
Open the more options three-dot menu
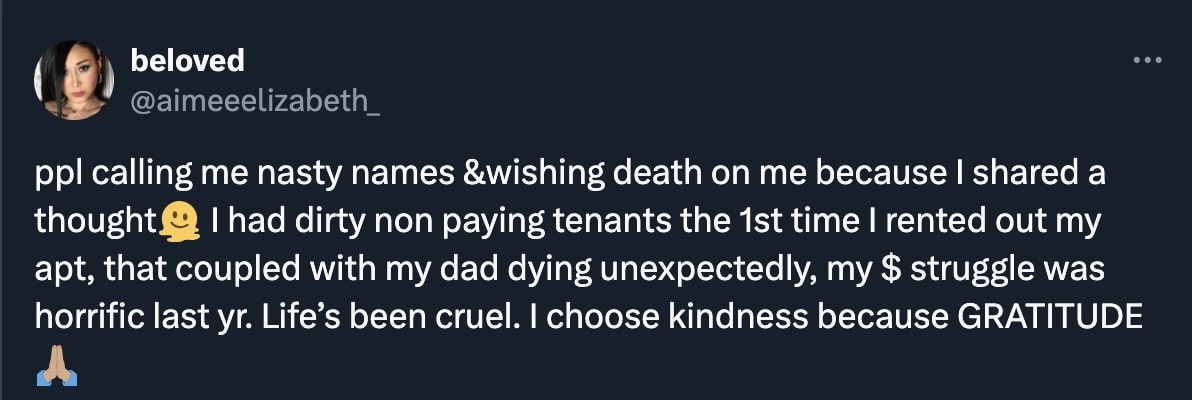(1148, 60)
